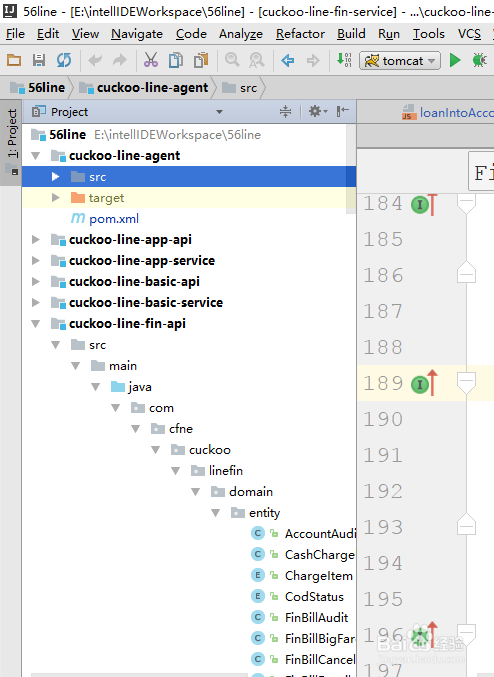Click fold marker at line 186
The width and height of the screenshot is (494, 677).
pyautogui.click(x=466, y=273)
